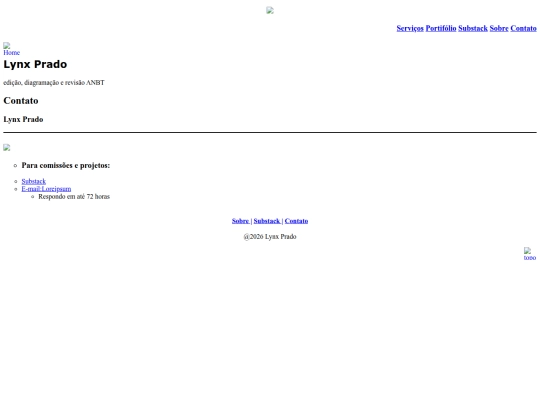Click the back-to-top image icon
This screenshot has height=405, width=540.
point(527,250)
